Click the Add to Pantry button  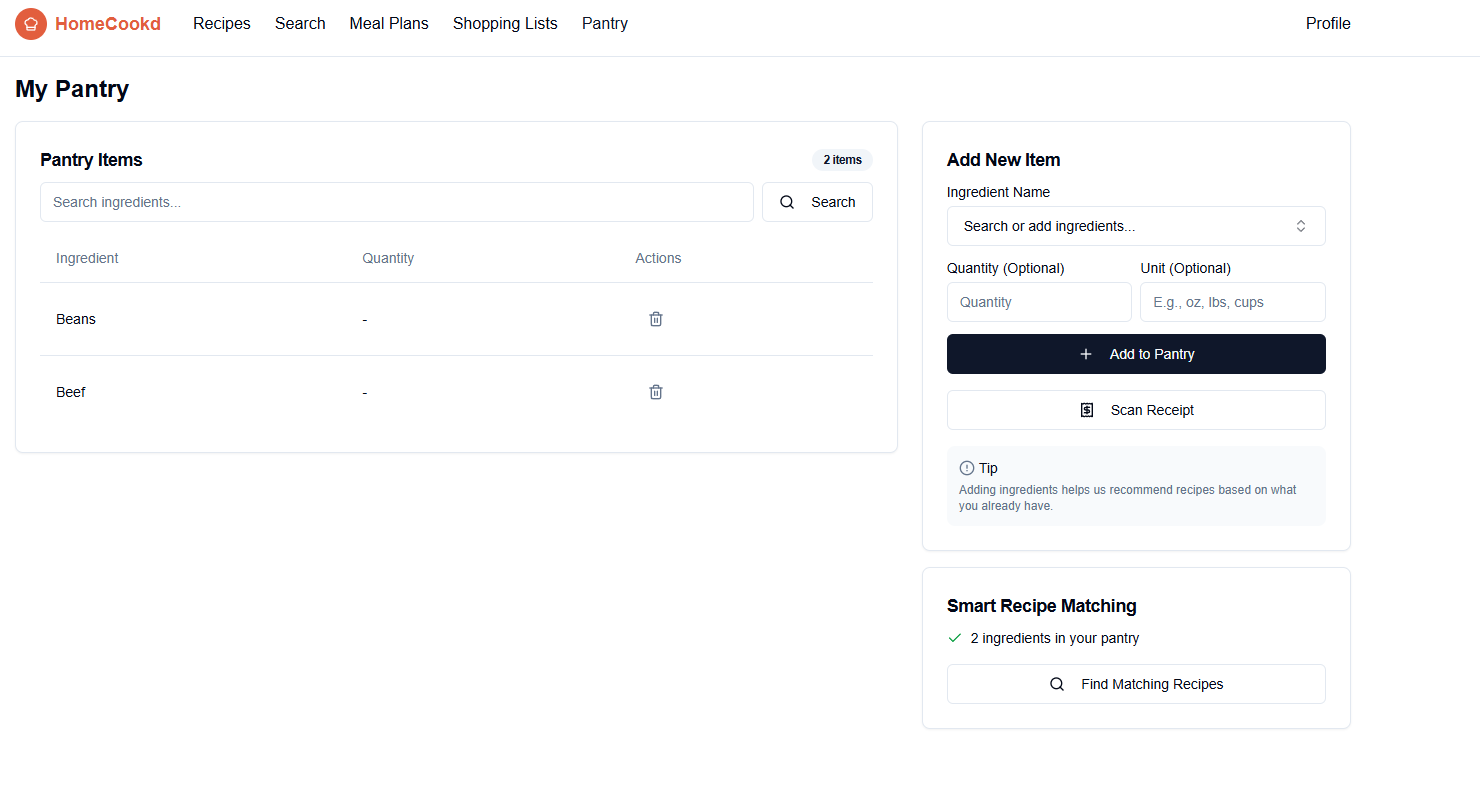click(x=1136, y=354)
